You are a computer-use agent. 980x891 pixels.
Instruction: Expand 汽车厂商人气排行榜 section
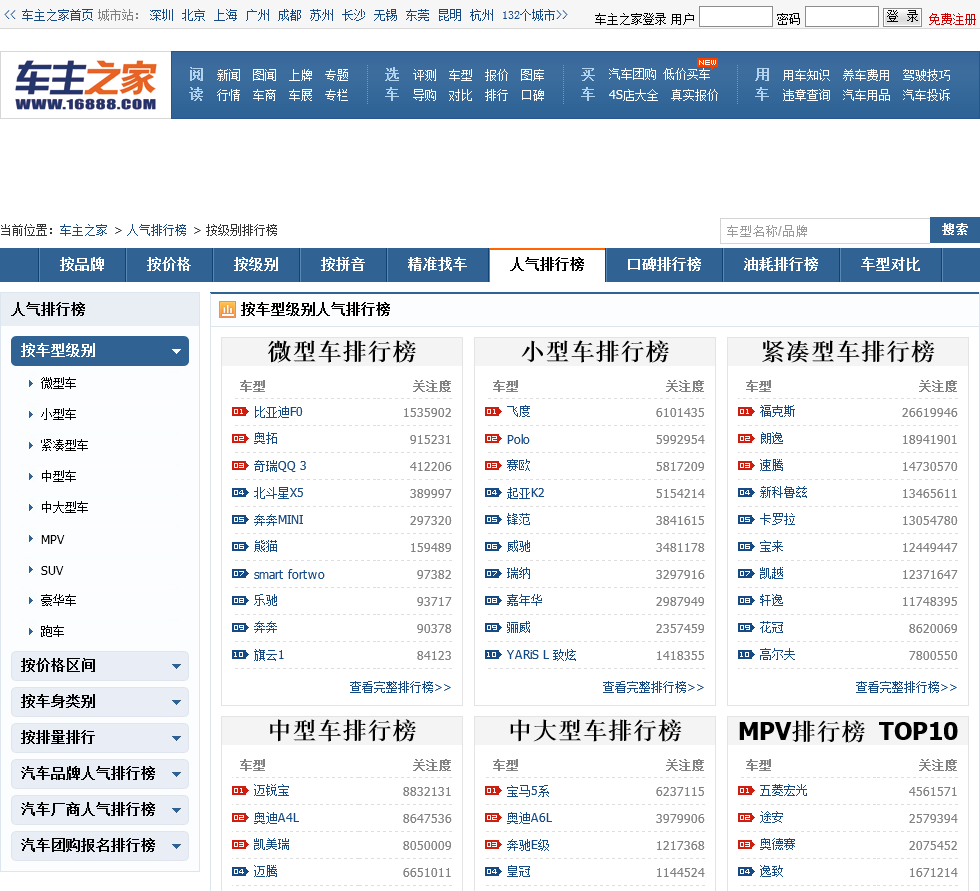(x=100, y=810)
